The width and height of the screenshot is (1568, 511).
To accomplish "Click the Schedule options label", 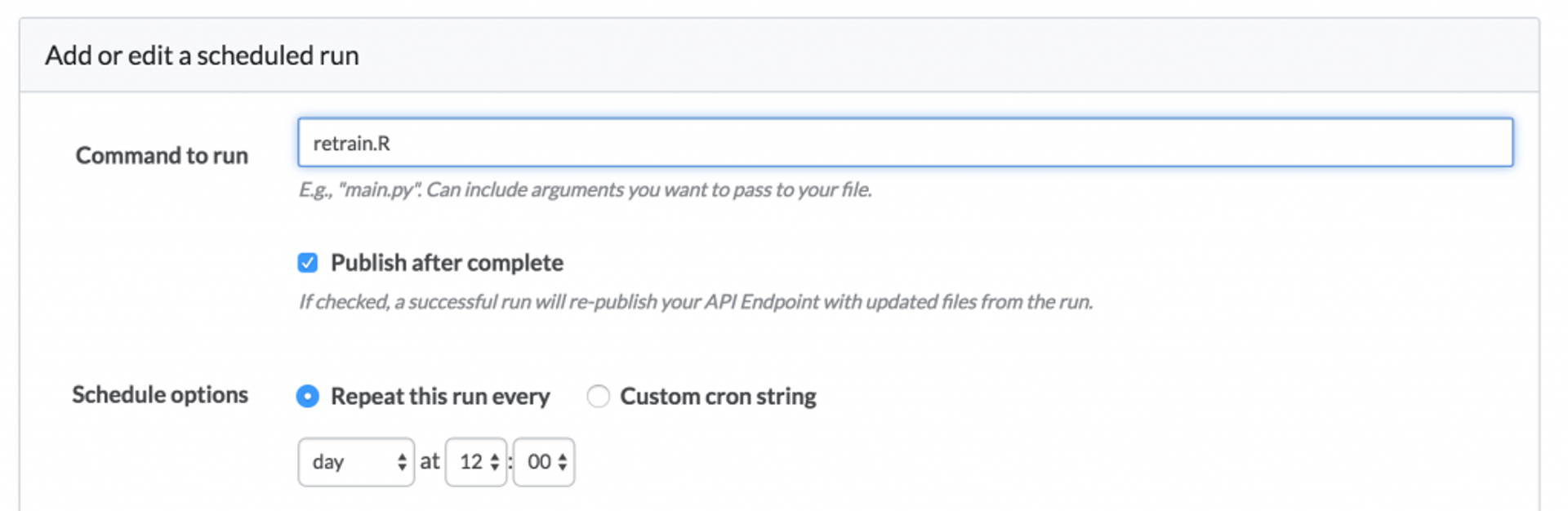I will 160,395.
